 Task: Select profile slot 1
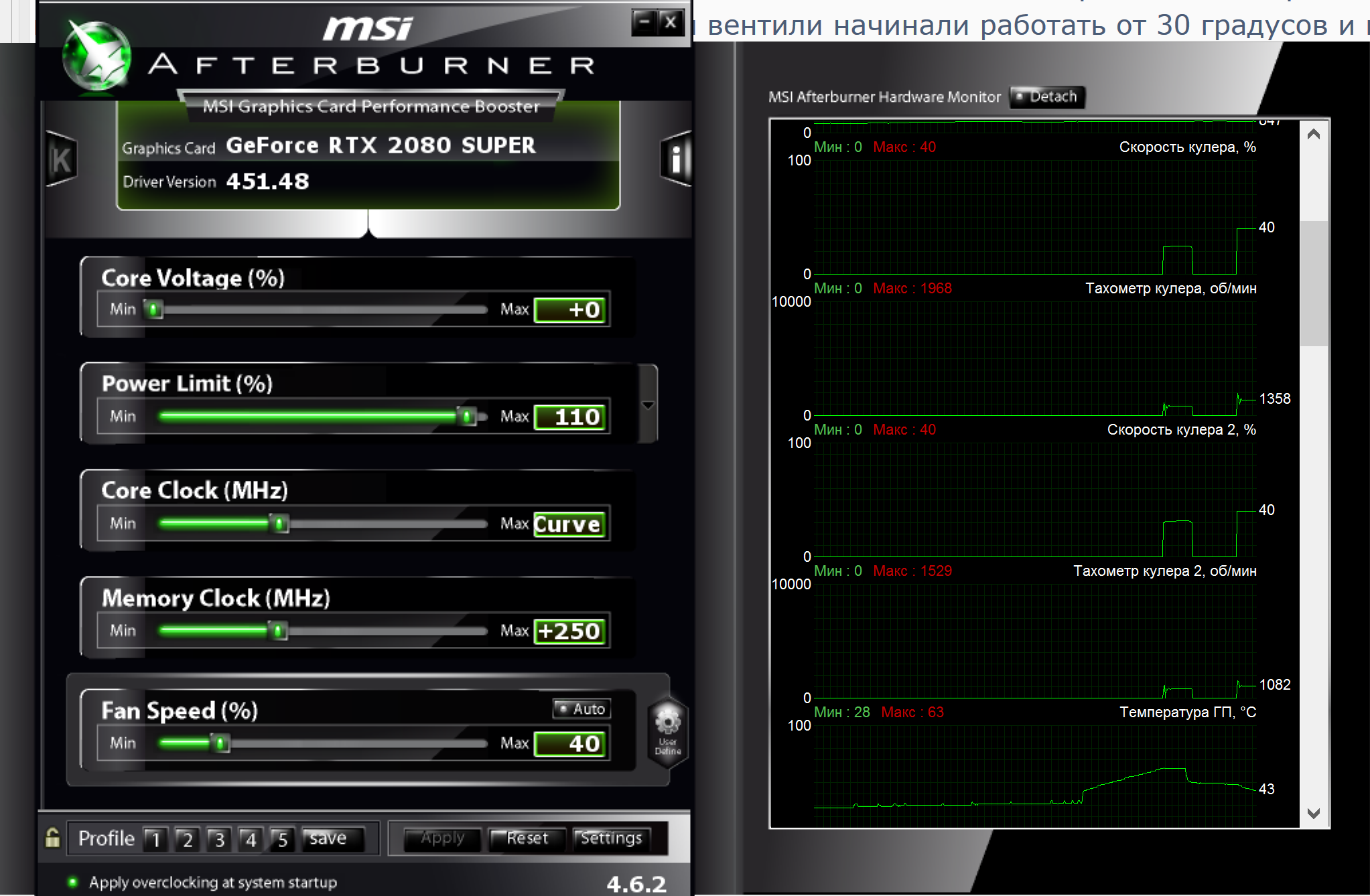(x=155, y=839)
